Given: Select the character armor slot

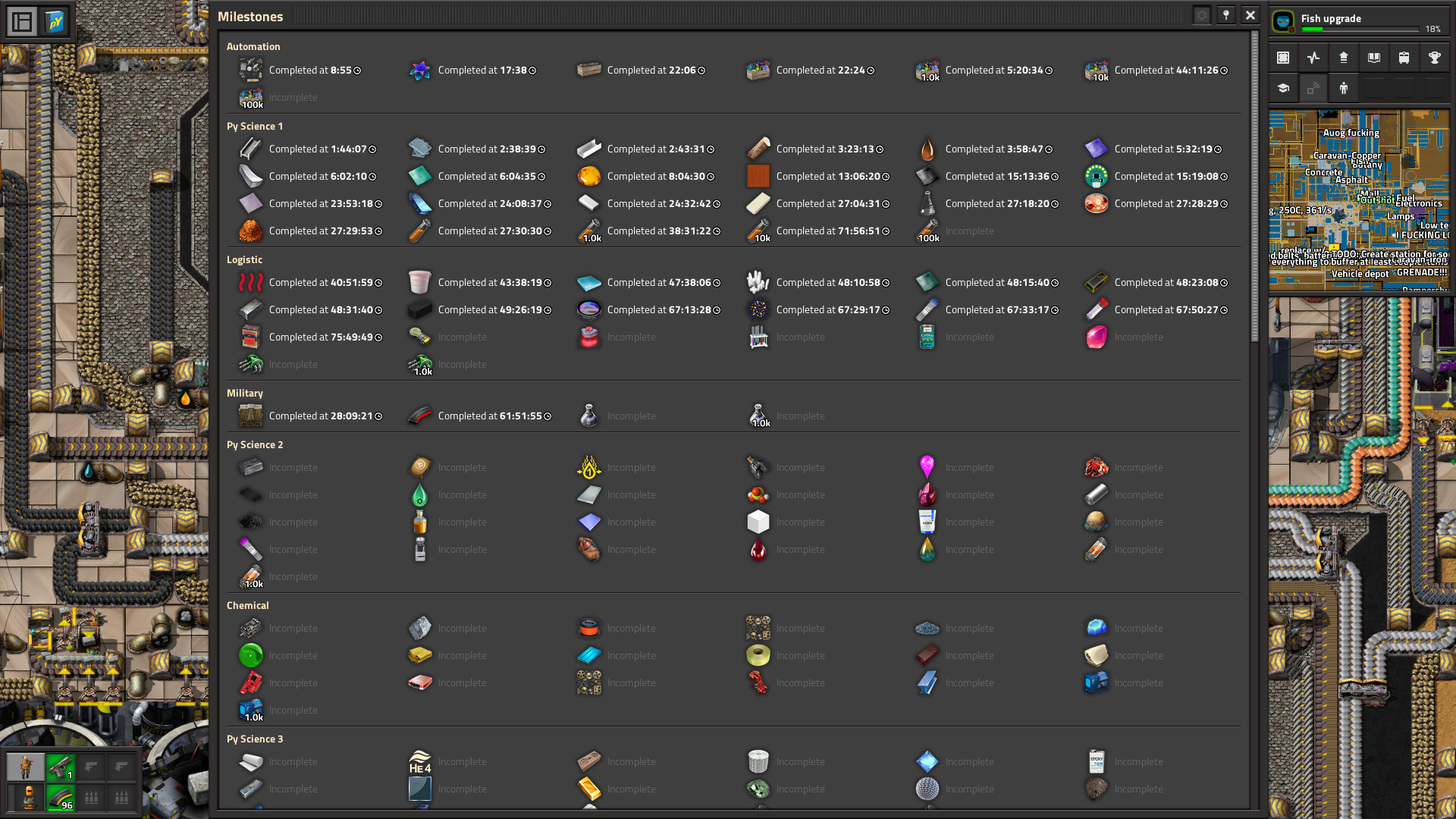Looking at the screenshot, I should click(26, 767).
